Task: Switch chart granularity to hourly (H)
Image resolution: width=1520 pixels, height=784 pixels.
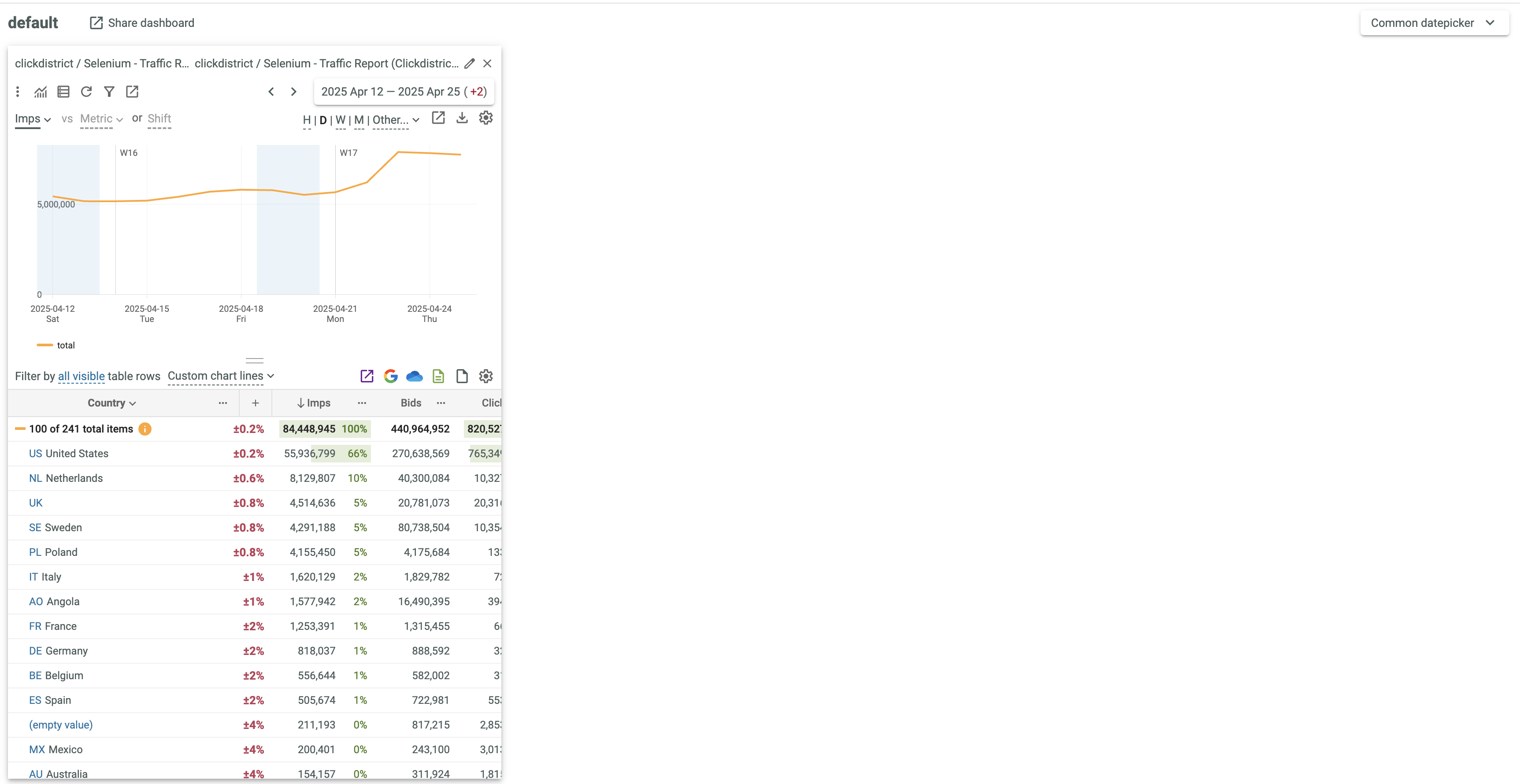Action: click(306, 120)
